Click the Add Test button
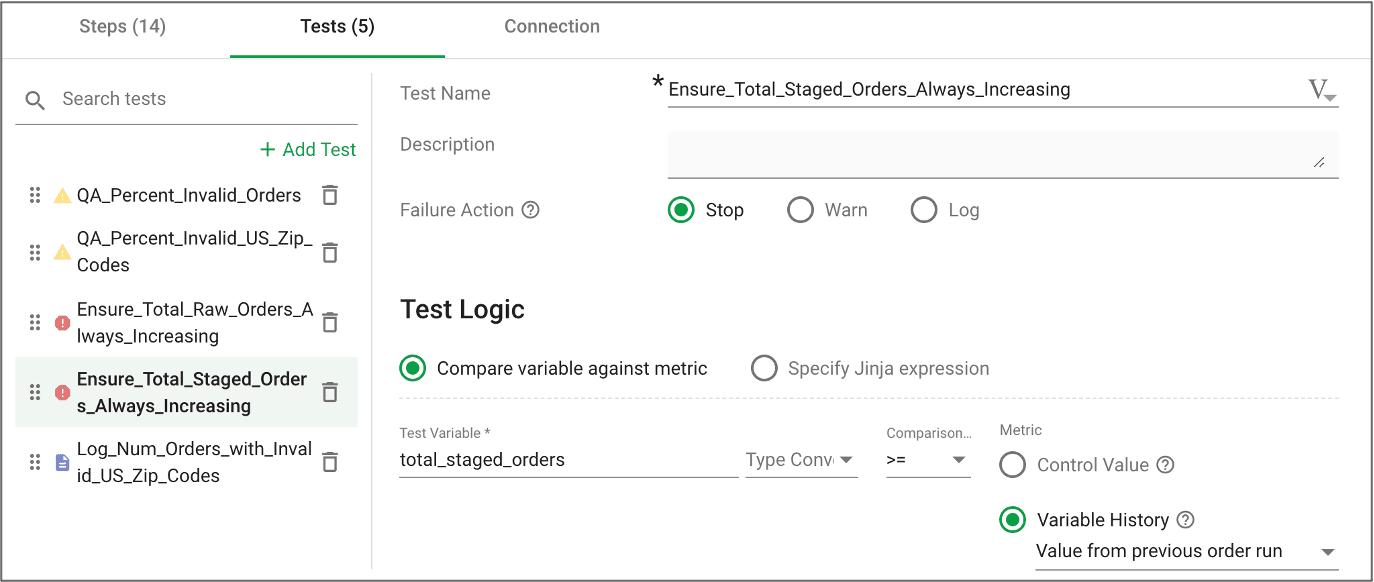1374x582 pixels. [308, 149]
